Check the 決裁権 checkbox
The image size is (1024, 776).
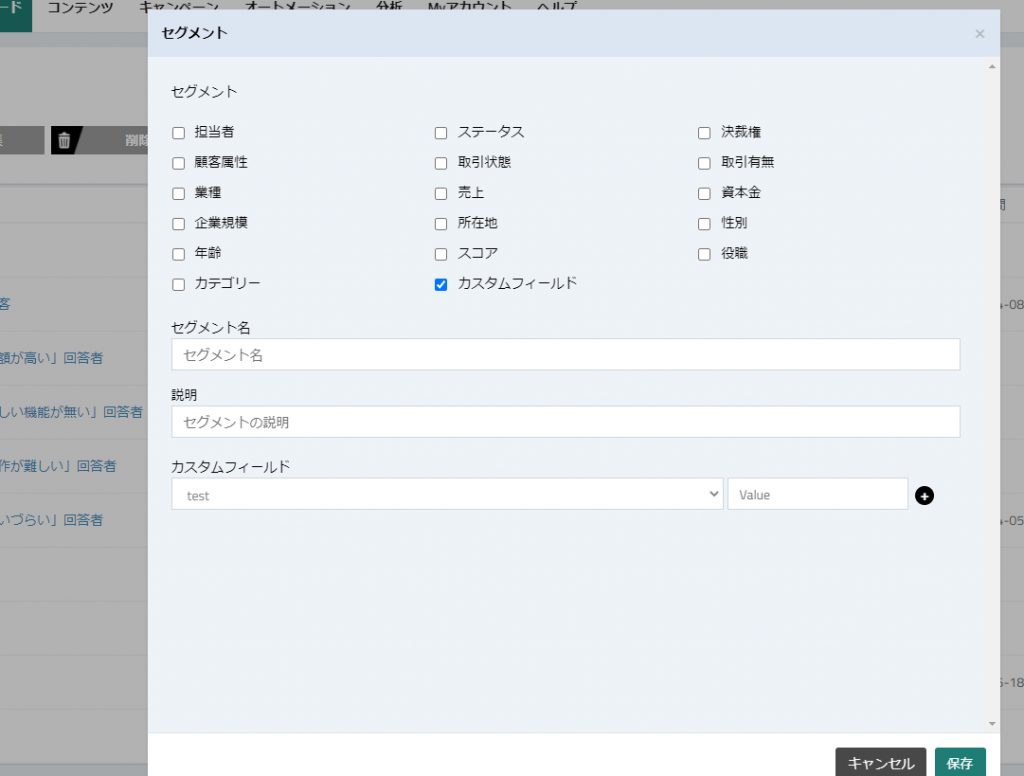click(704, 133)
